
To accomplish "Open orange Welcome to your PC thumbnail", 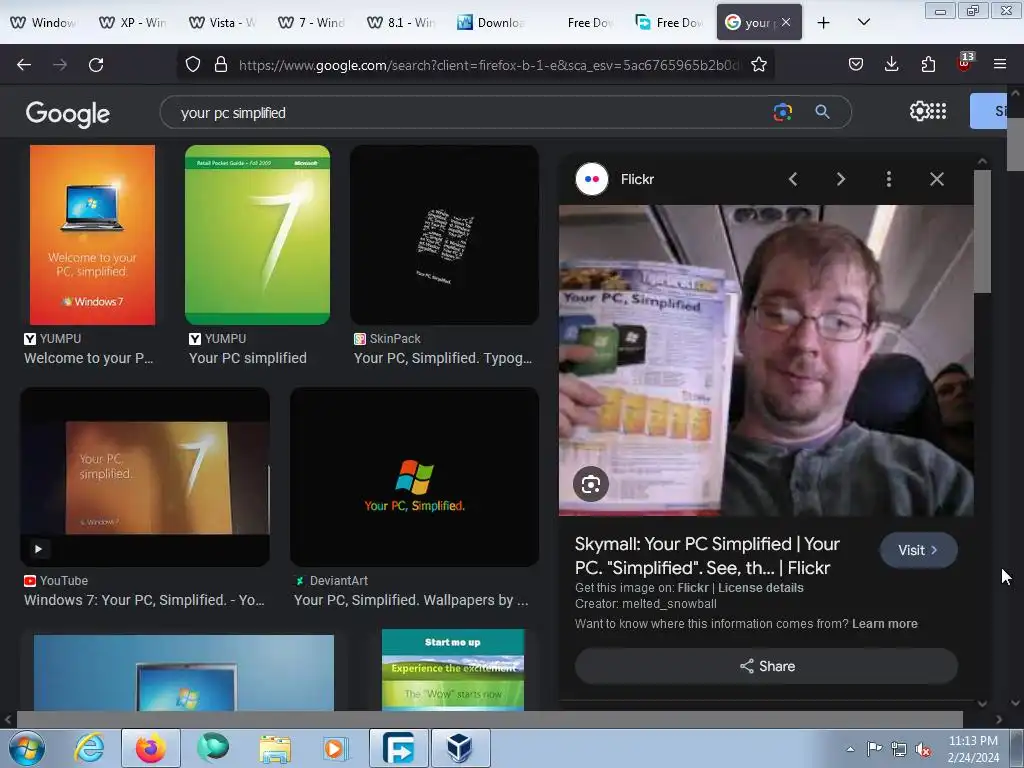I will 92,235.
